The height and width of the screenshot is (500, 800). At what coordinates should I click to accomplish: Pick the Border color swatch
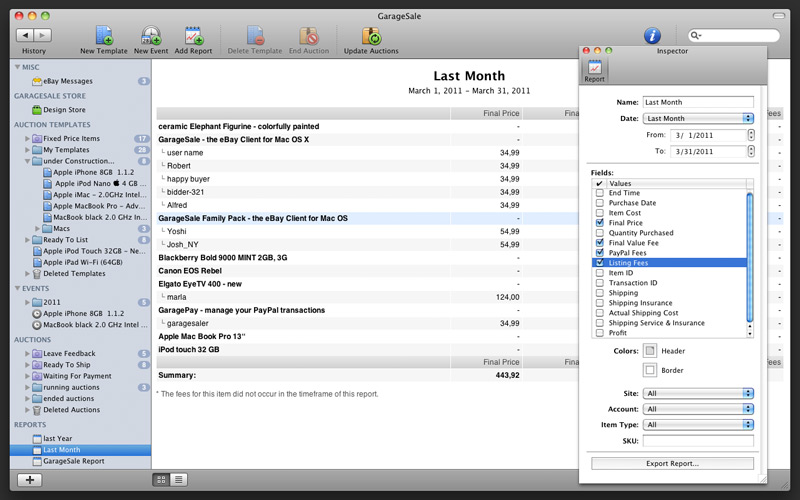pyautogui.click(x=650, y=370)
